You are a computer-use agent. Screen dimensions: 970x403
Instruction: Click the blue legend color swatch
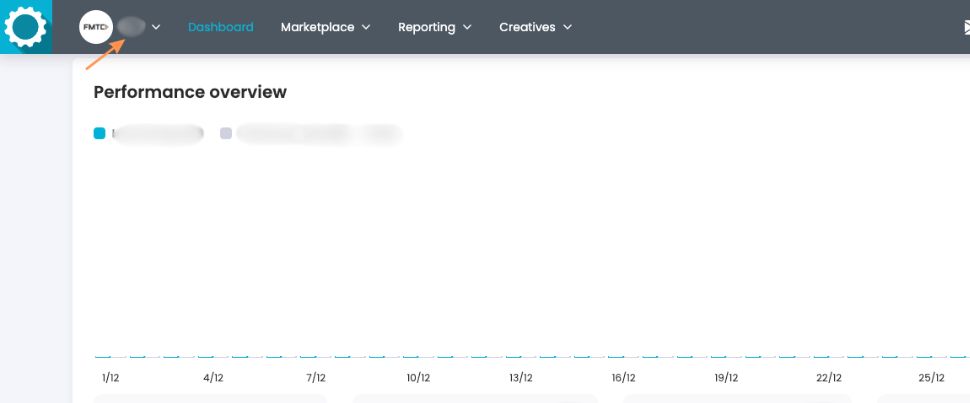coord(99,133)
